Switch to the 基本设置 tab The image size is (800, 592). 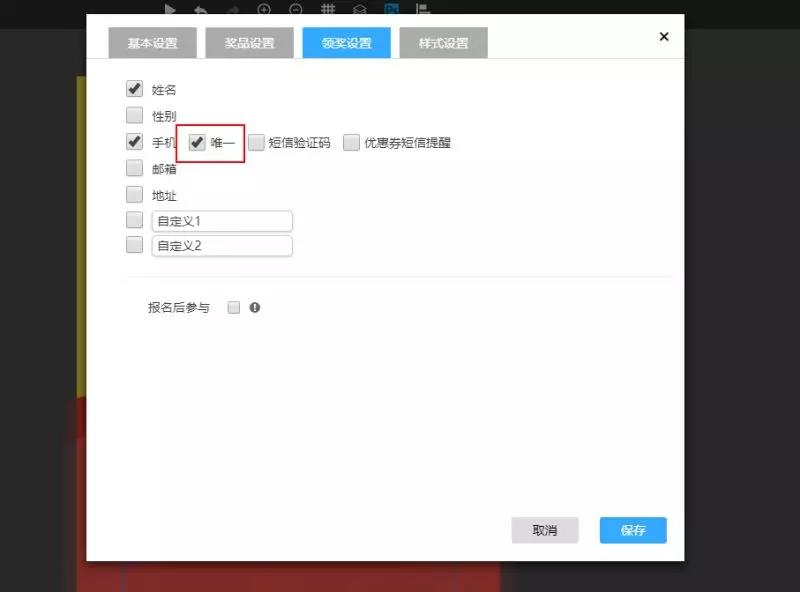[152, 43]
